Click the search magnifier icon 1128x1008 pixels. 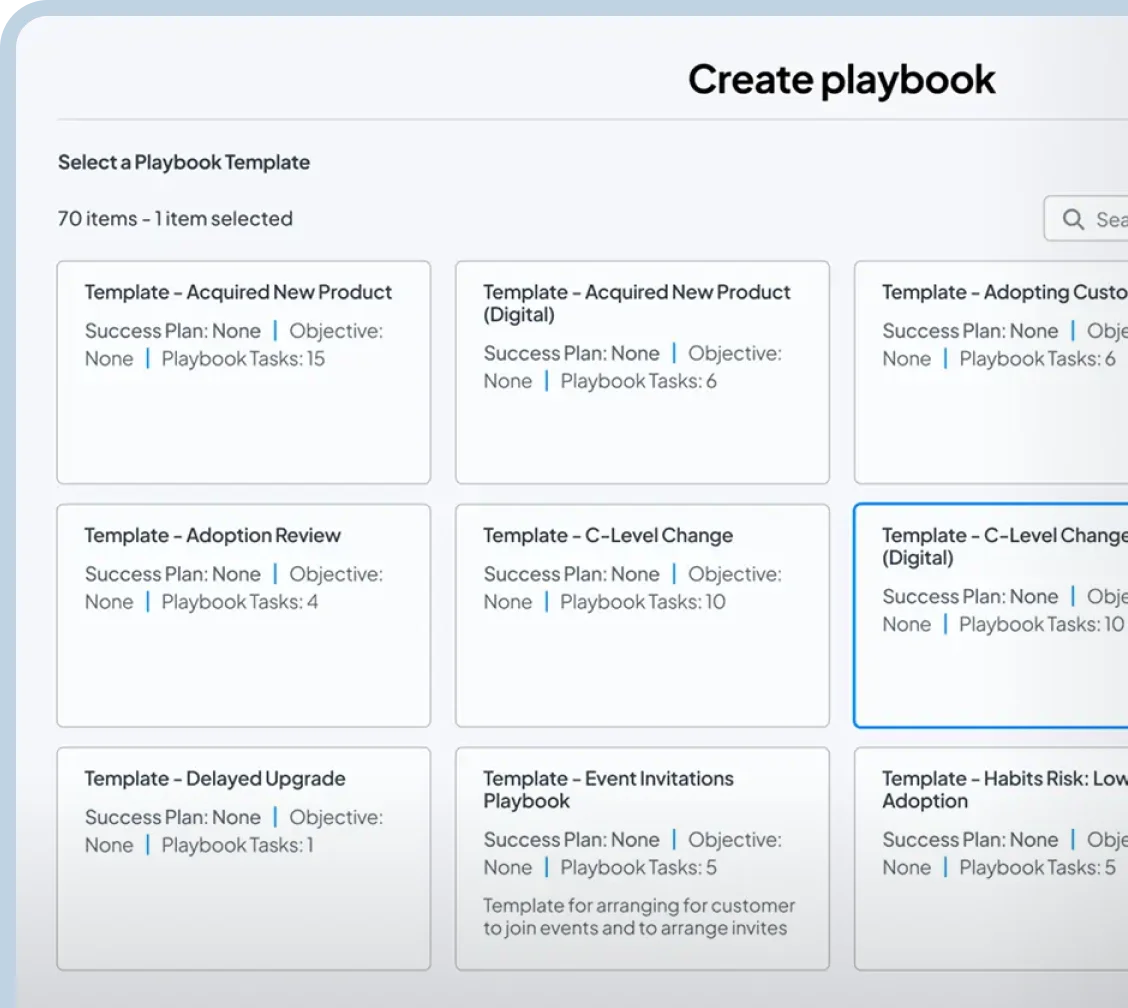click(1073, 219)
